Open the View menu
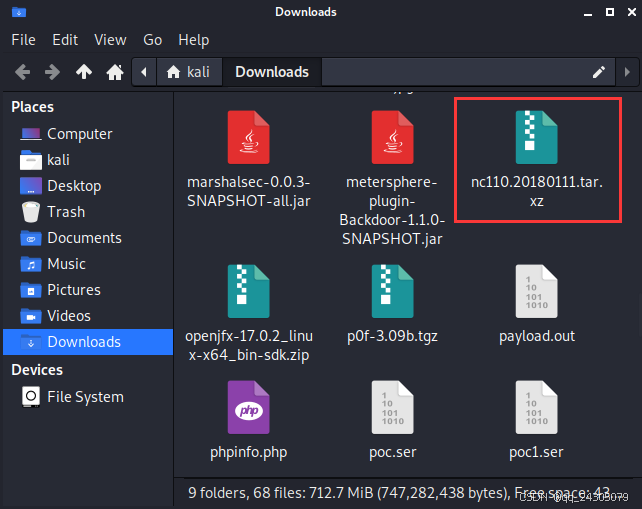The width and height of the screenshot is (642, 509). click(110, 40)
